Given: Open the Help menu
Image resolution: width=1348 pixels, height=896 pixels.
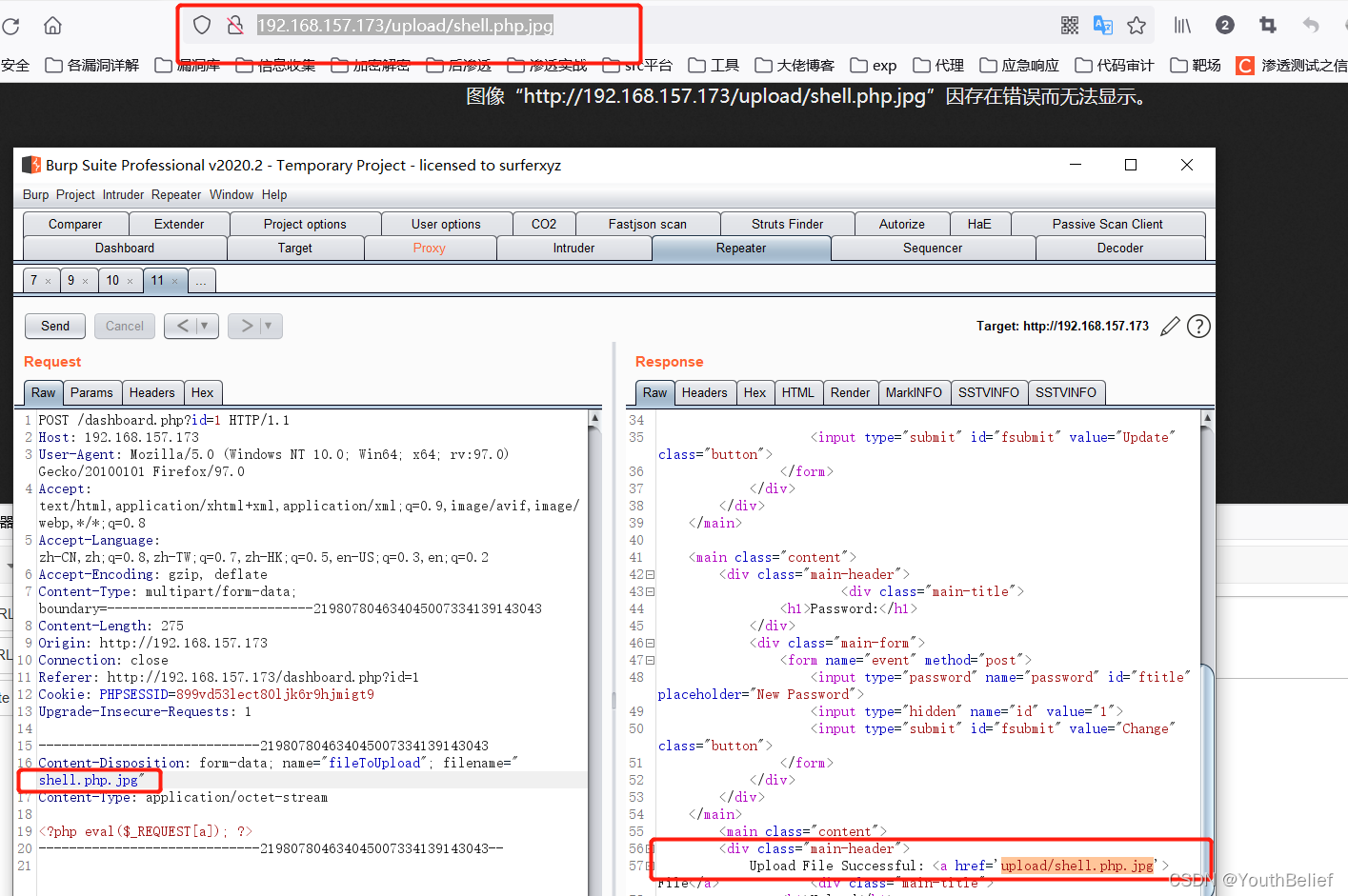Looking at the screenshot, I should click(x=274, y=194).
